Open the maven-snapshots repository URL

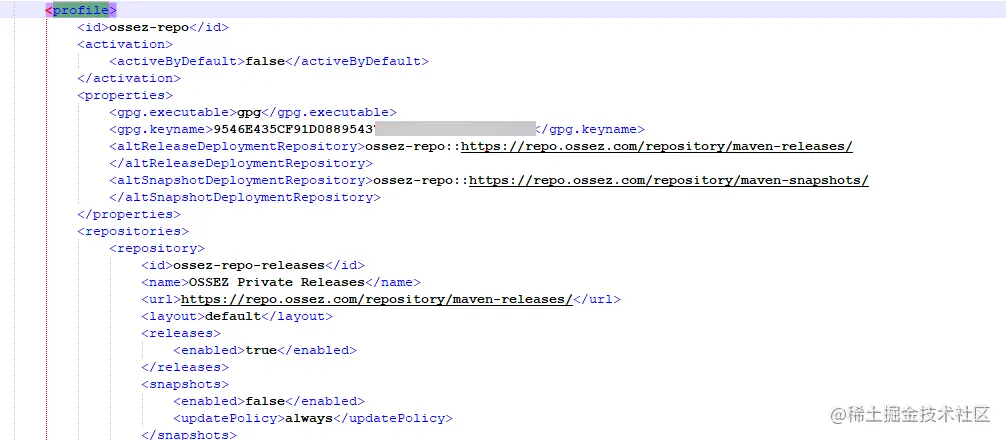[x=669, y=180]
